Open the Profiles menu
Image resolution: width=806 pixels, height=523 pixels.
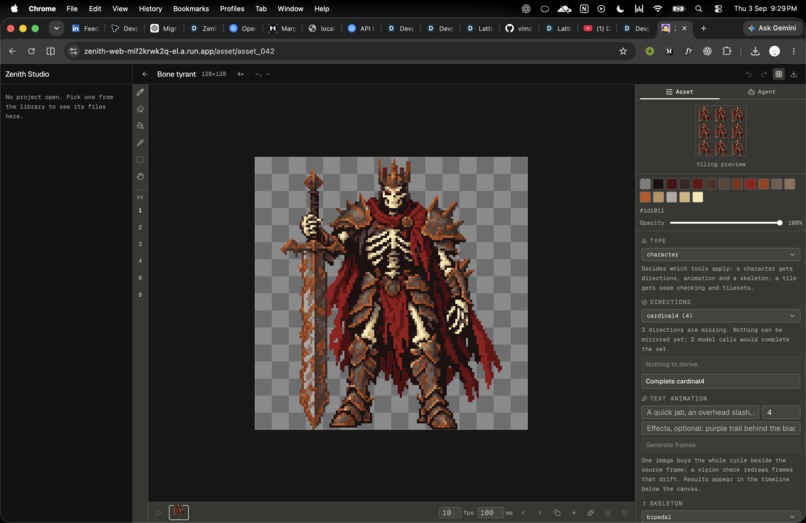[232, 9]
